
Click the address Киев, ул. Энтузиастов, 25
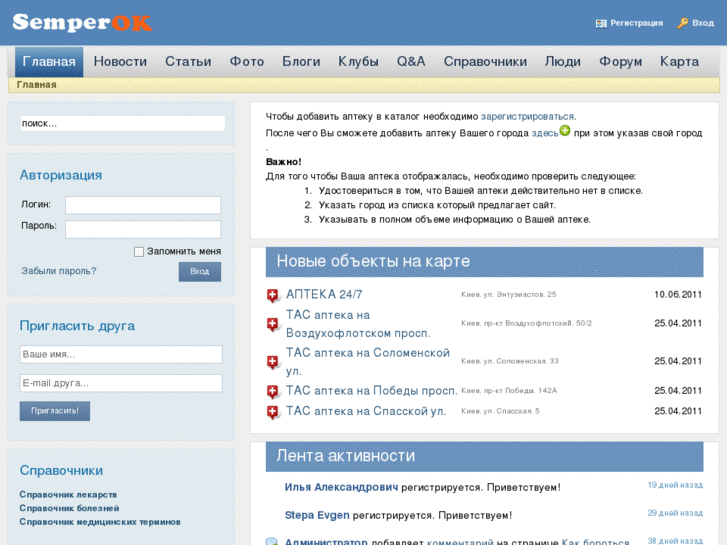point(509,295)
